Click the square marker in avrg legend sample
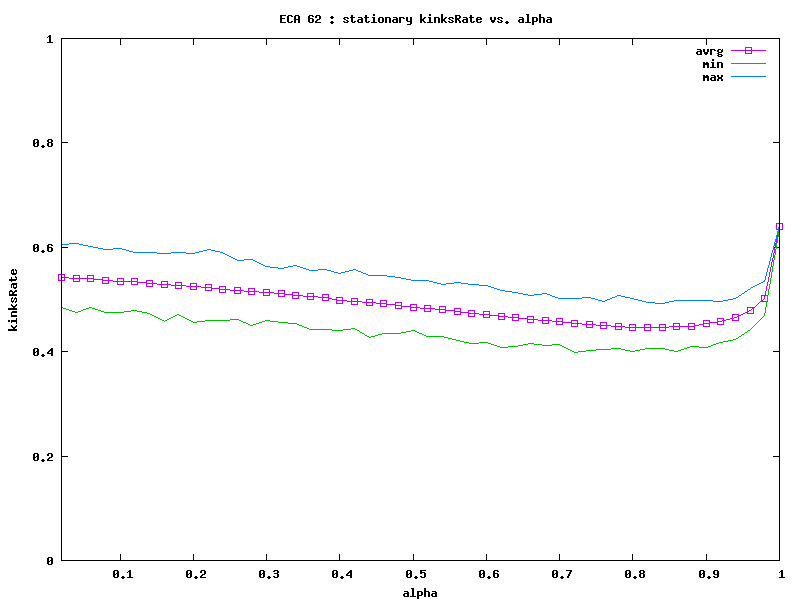800x600 pixels. (x=748, y=50)
